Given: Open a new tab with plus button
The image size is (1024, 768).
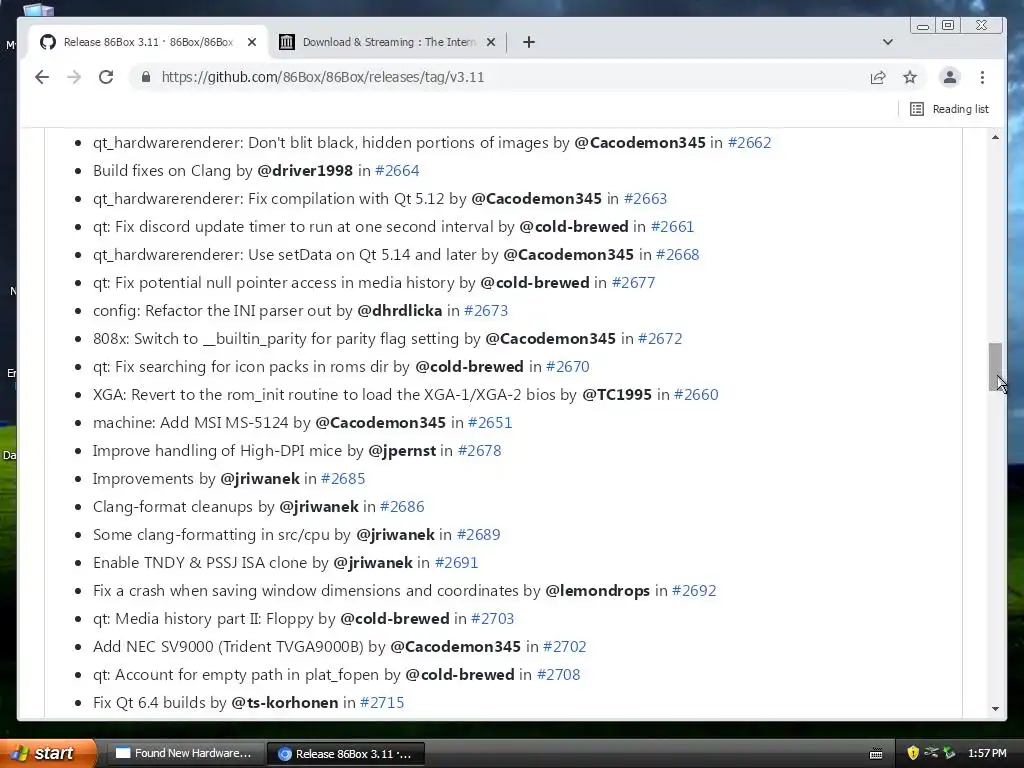Looking at the screenshot, I should pos(529,42).
